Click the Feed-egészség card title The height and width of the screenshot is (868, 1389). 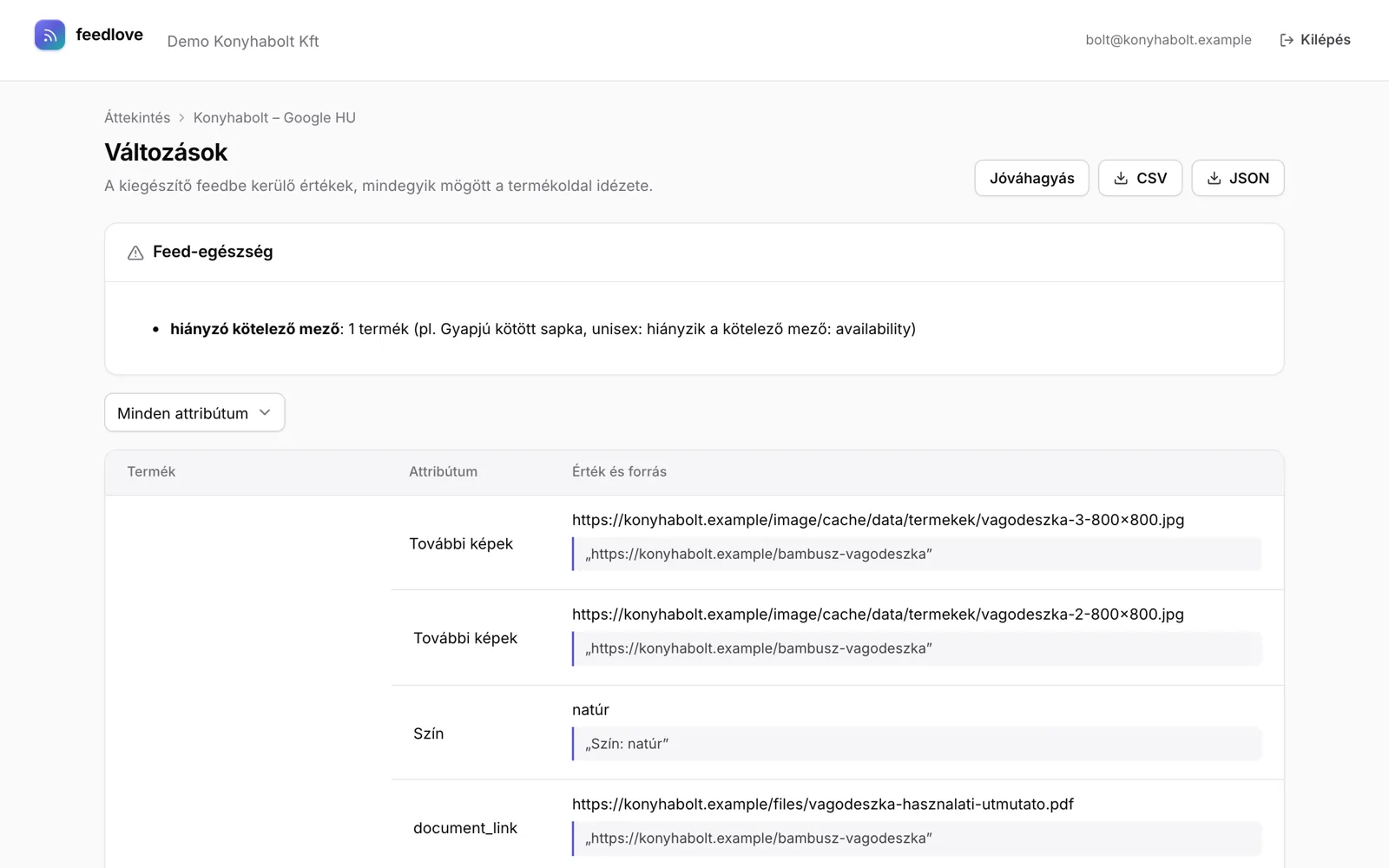click(x=213, y=252)
